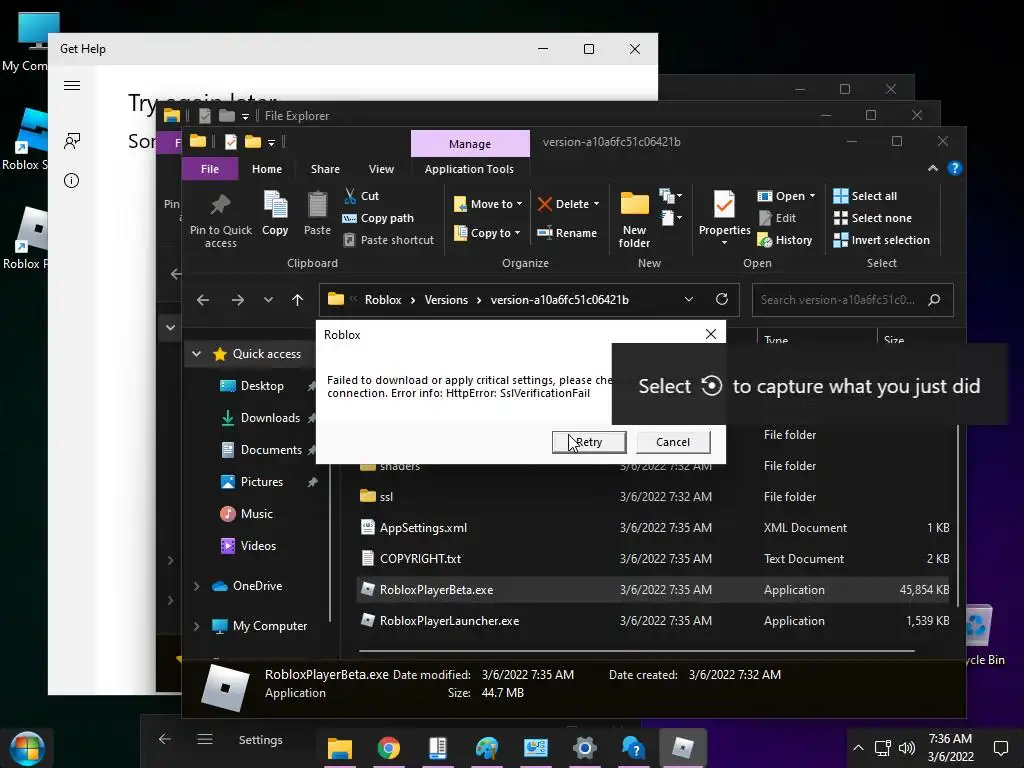Switch to the Home ribbon tab
This screenshot has height=768, width=1024.
(x=267, y=169)
